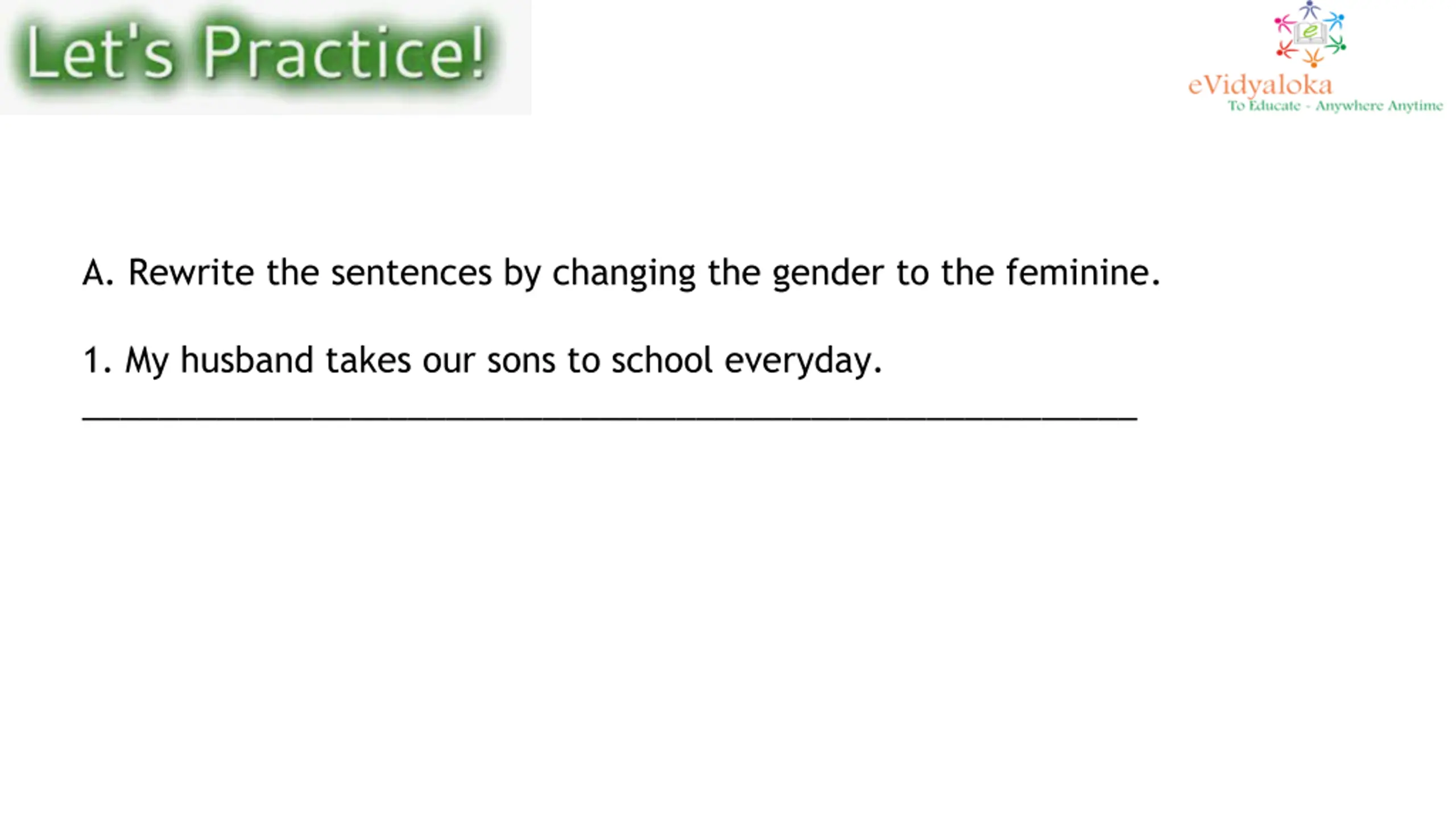Screen dimensions: 1456x819
Task: Click the word Anytime in the tagline
Action: tap(1415, 106)
